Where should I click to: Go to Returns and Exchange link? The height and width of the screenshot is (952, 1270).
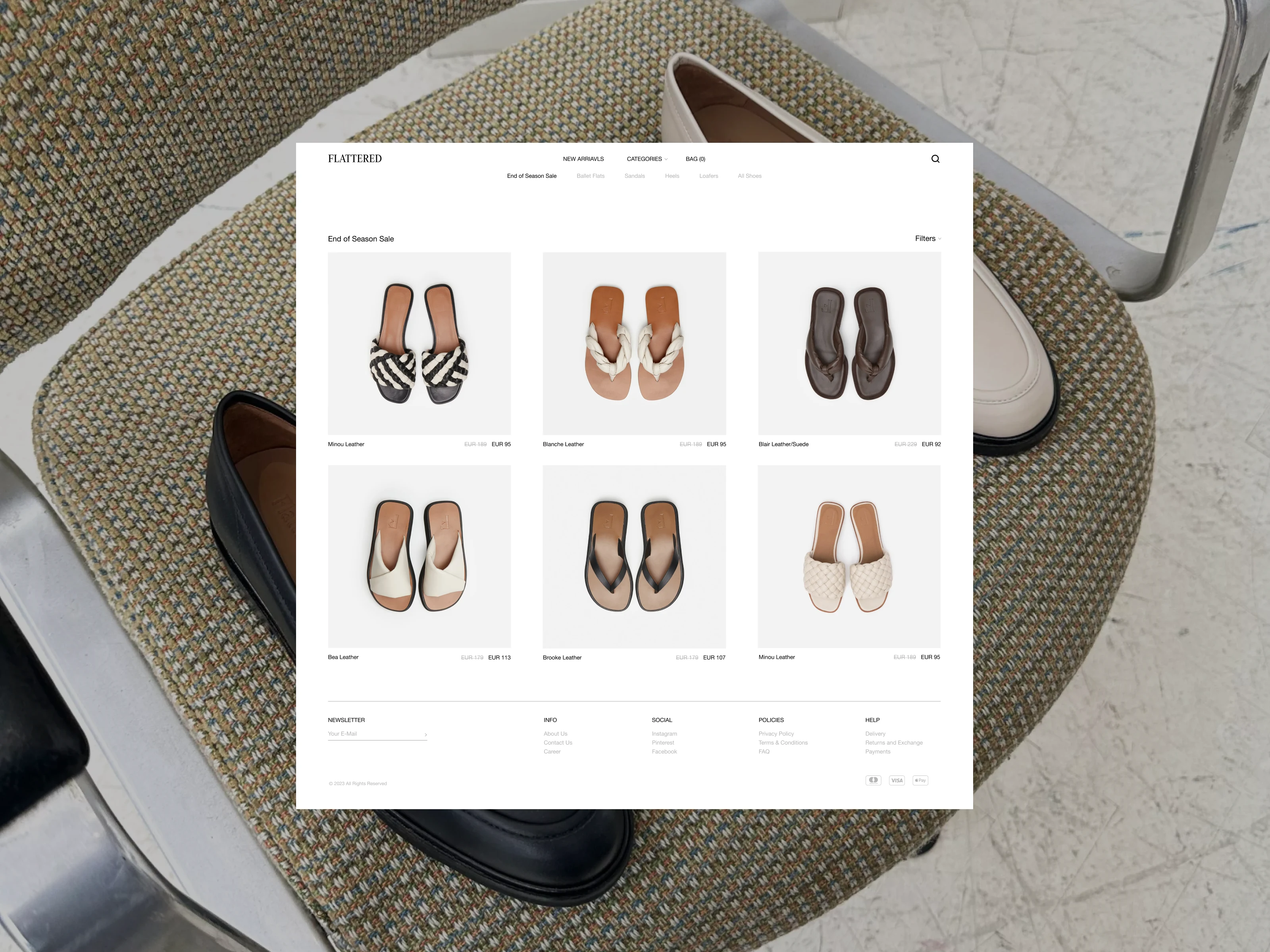tap(893, 743)
